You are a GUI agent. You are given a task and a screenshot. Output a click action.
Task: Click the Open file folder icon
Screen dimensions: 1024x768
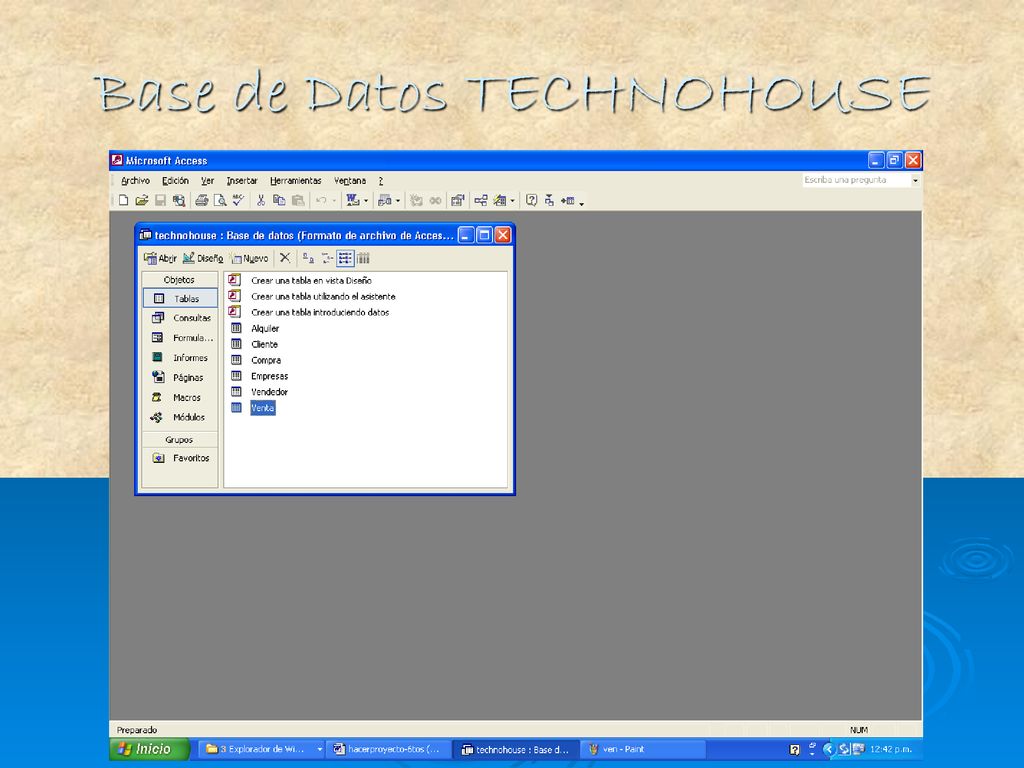click(142, 200)
